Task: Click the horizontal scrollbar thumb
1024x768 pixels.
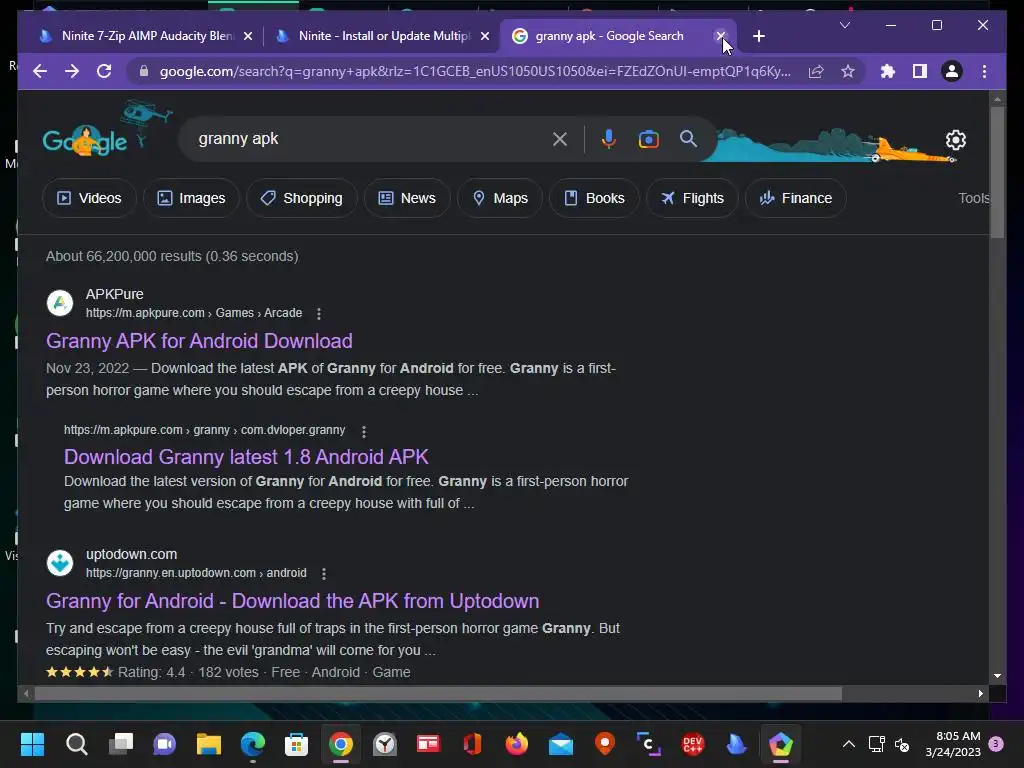Action: click(x=438, y=694)
